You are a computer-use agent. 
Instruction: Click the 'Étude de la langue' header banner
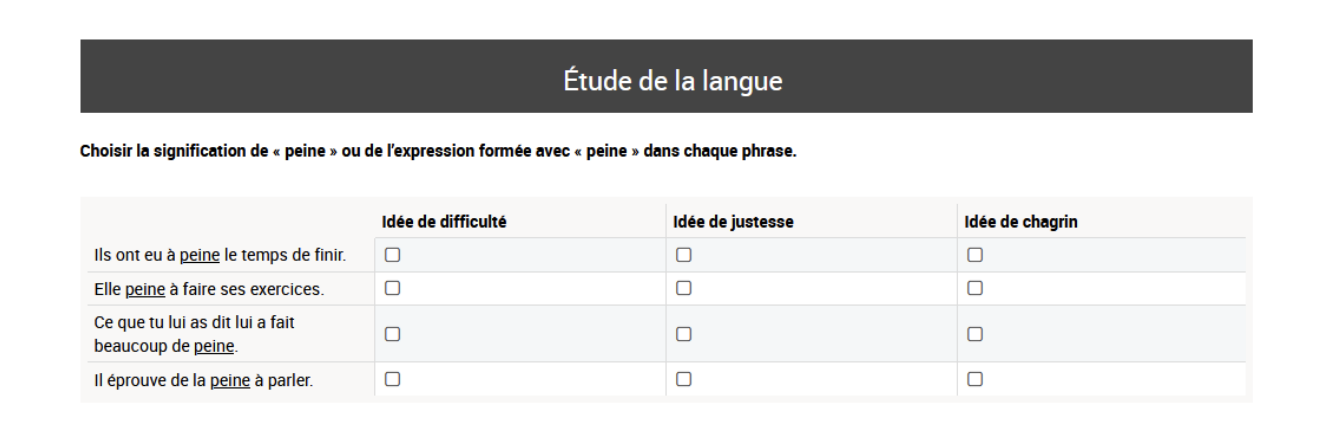[666, 76]
